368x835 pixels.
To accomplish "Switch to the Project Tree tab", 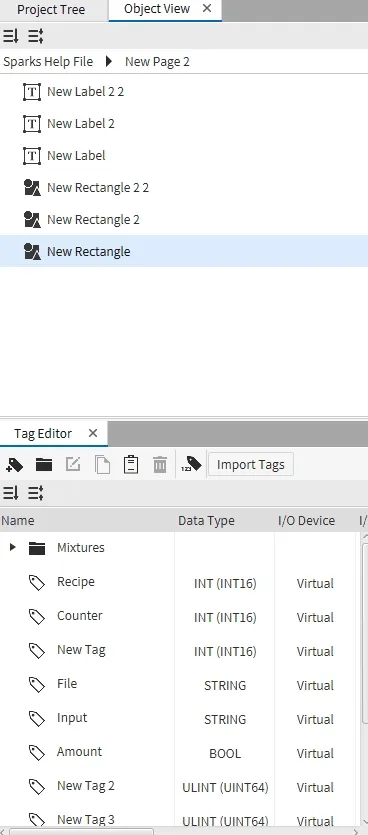I will pos(51,10).
